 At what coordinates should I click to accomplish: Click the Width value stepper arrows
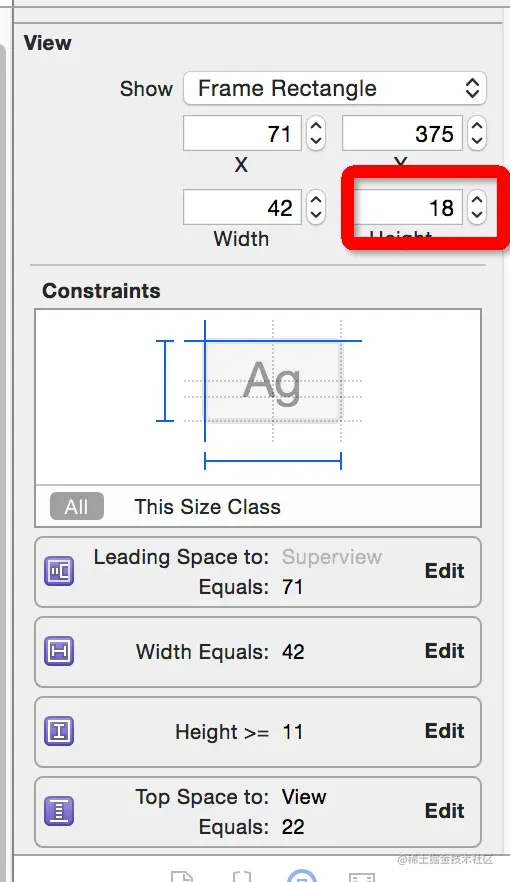[316, 207]
